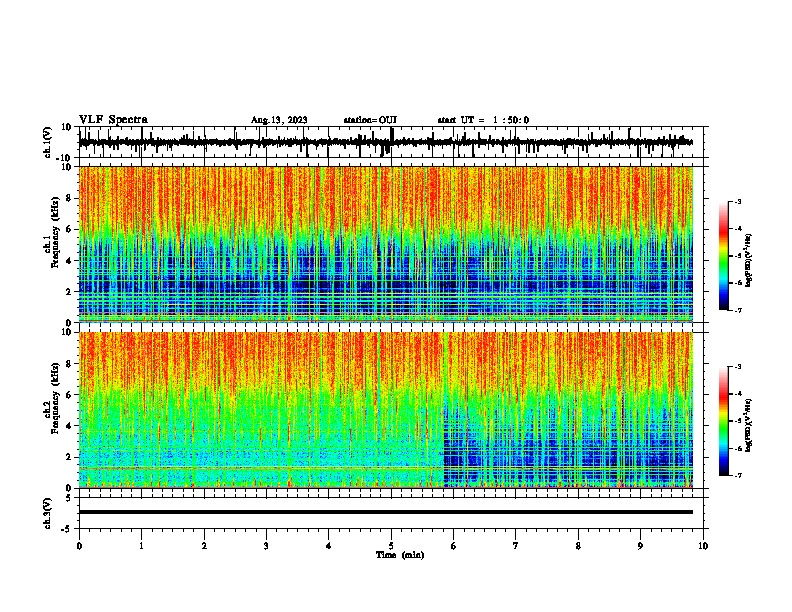Click the "5" tick on ch.3(V) axis
Screen dimensions: 792x612
[x=69, y=498]
